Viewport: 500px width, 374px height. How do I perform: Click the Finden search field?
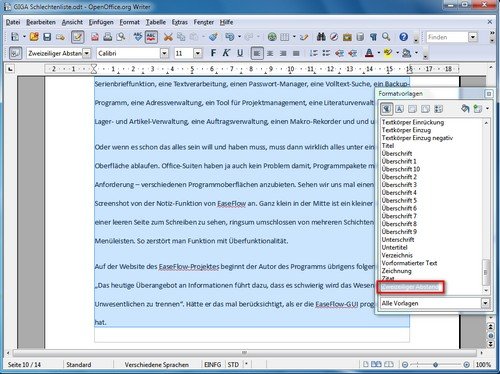click(x=447, y=37)
